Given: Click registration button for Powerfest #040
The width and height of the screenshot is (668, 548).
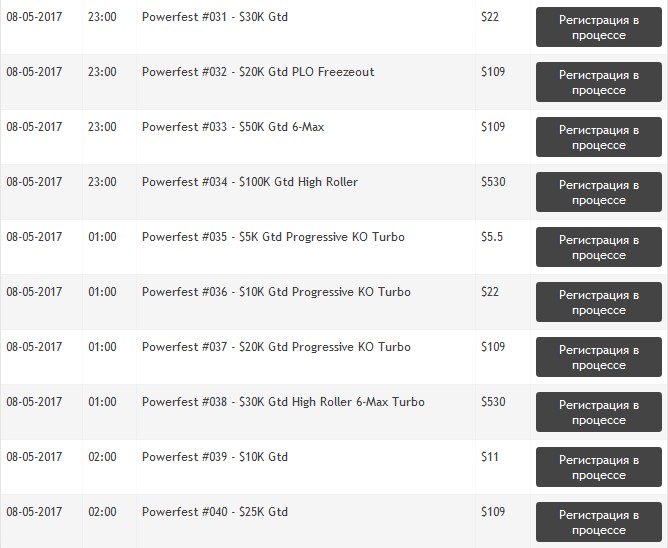Looking at the screenshot, I should click(599, 522).
